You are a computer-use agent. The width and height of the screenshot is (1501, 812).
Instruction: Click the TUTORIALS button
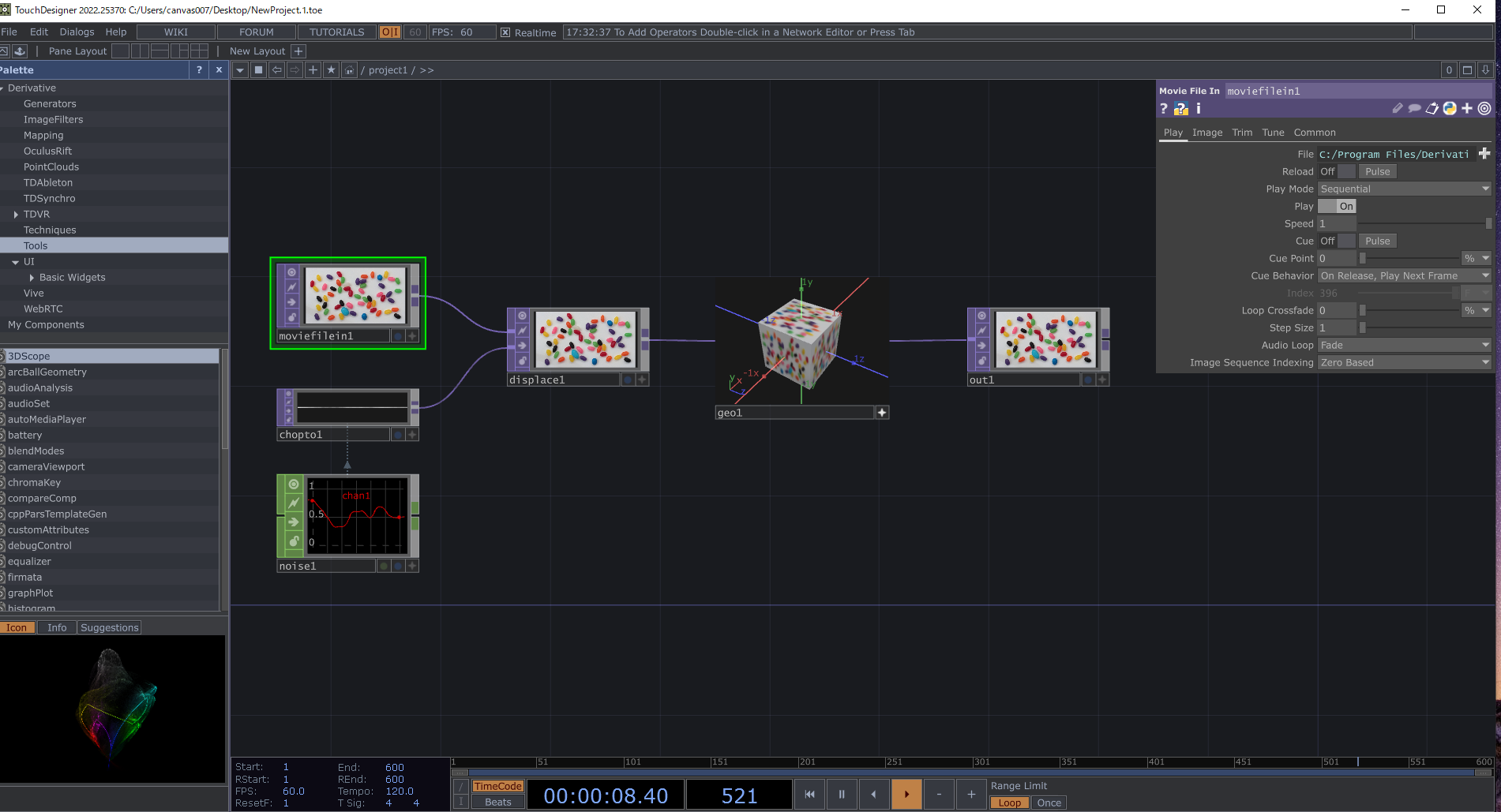(337, 32)
